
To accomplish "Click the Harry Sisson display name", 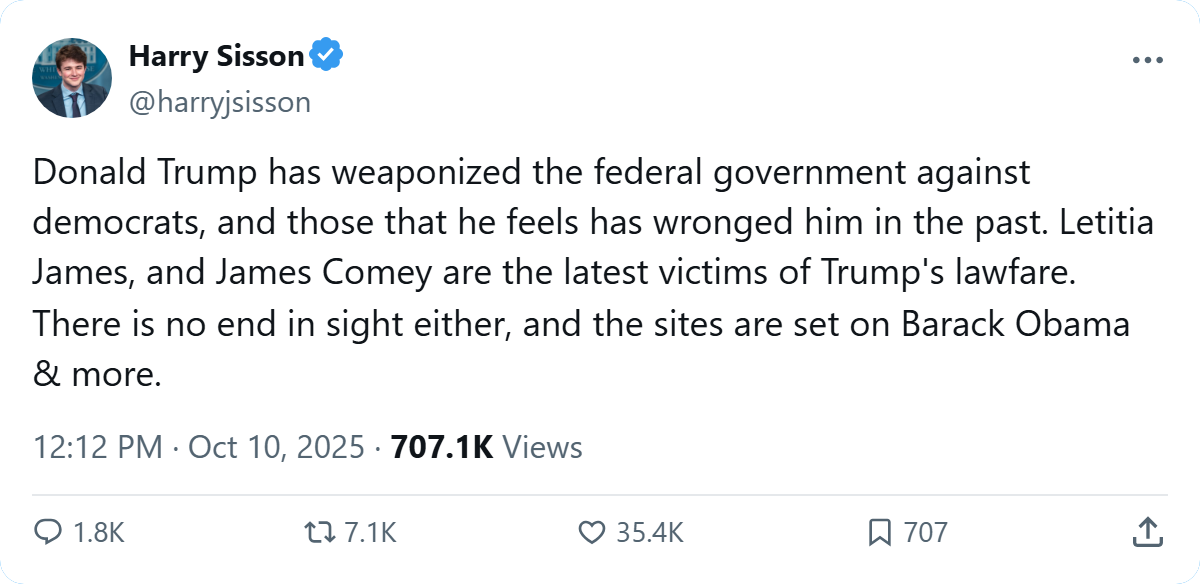I will click(x=215, y=56).
